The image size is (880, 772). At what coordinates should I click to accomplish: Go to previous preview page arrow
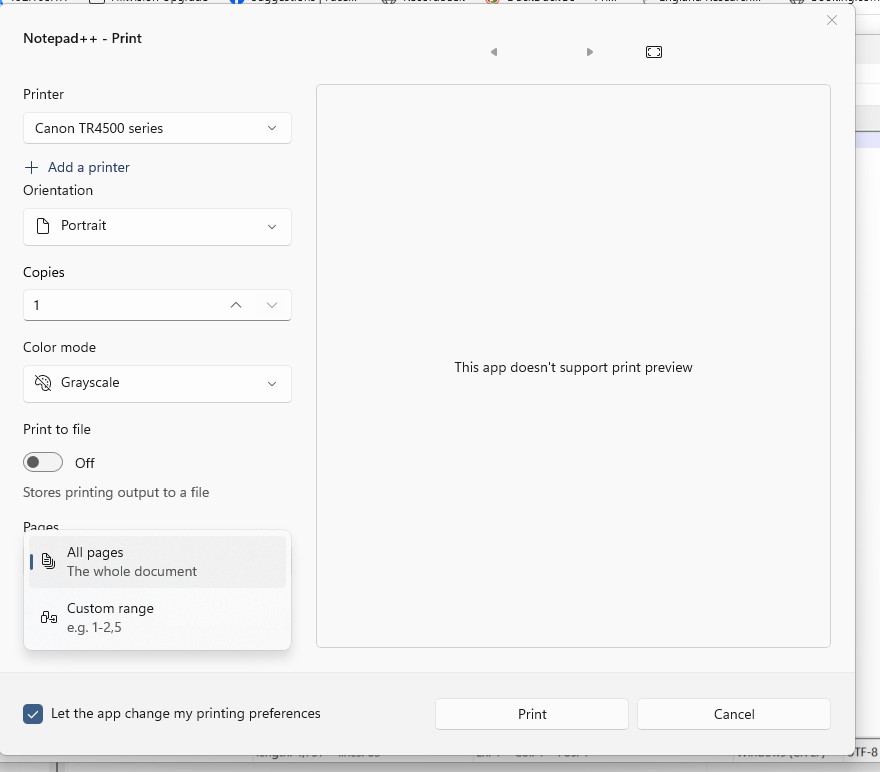494,52
